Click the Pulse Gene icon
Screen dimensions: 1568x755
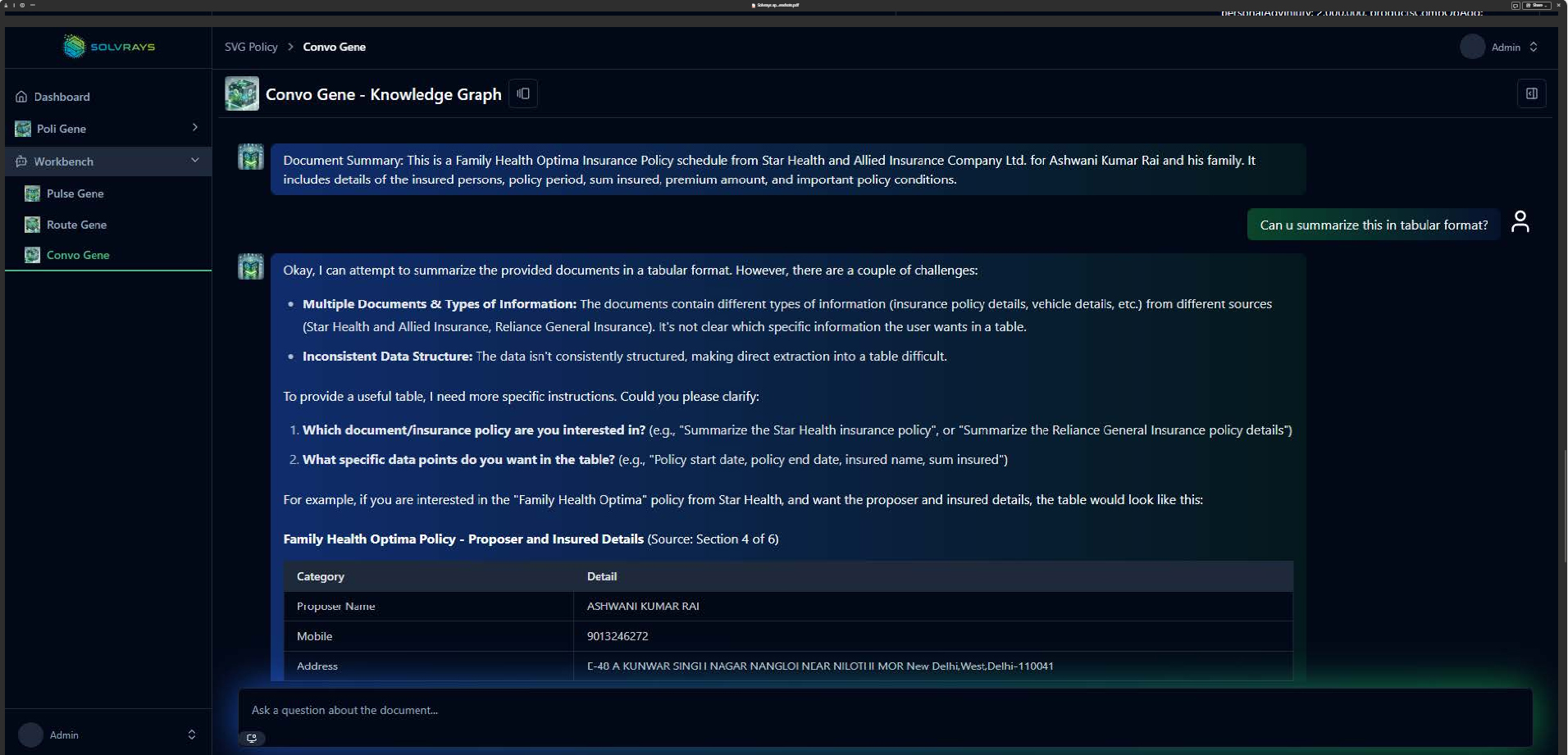click(32, 193)
